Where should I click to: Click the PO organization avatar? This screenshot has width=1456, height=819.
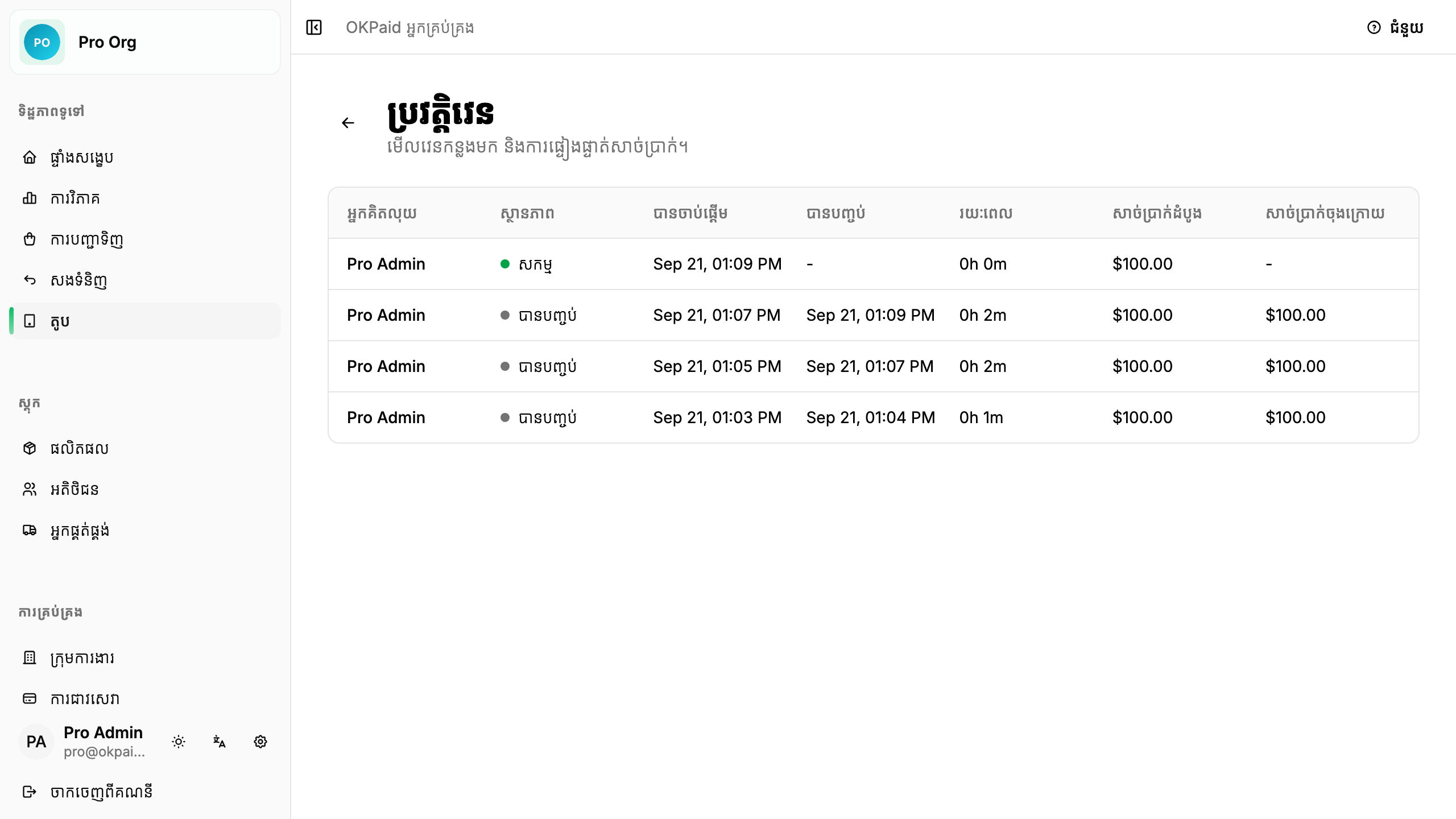pos(42,42)
